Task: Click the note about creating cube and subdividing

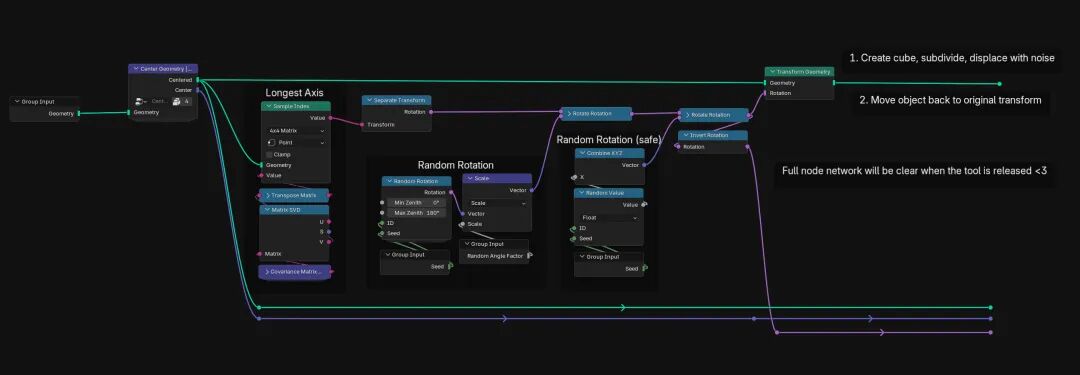Action: coord(951,59)
